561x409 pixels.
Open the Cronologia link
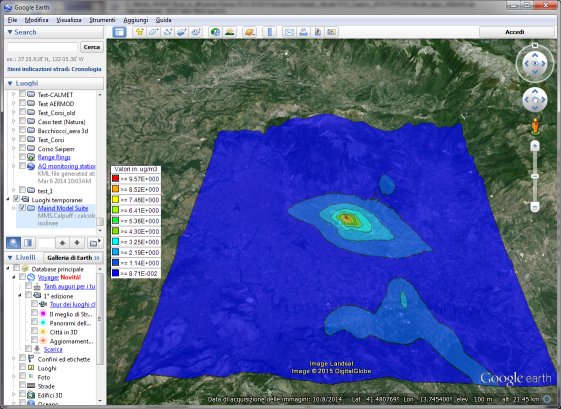coord(86,69)
